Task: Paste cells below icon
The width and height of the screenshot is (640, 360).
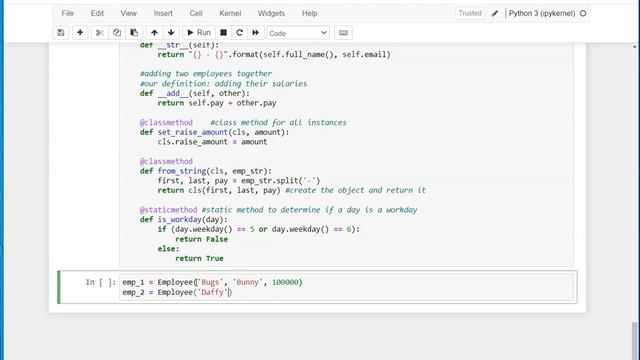Action: 134,33
